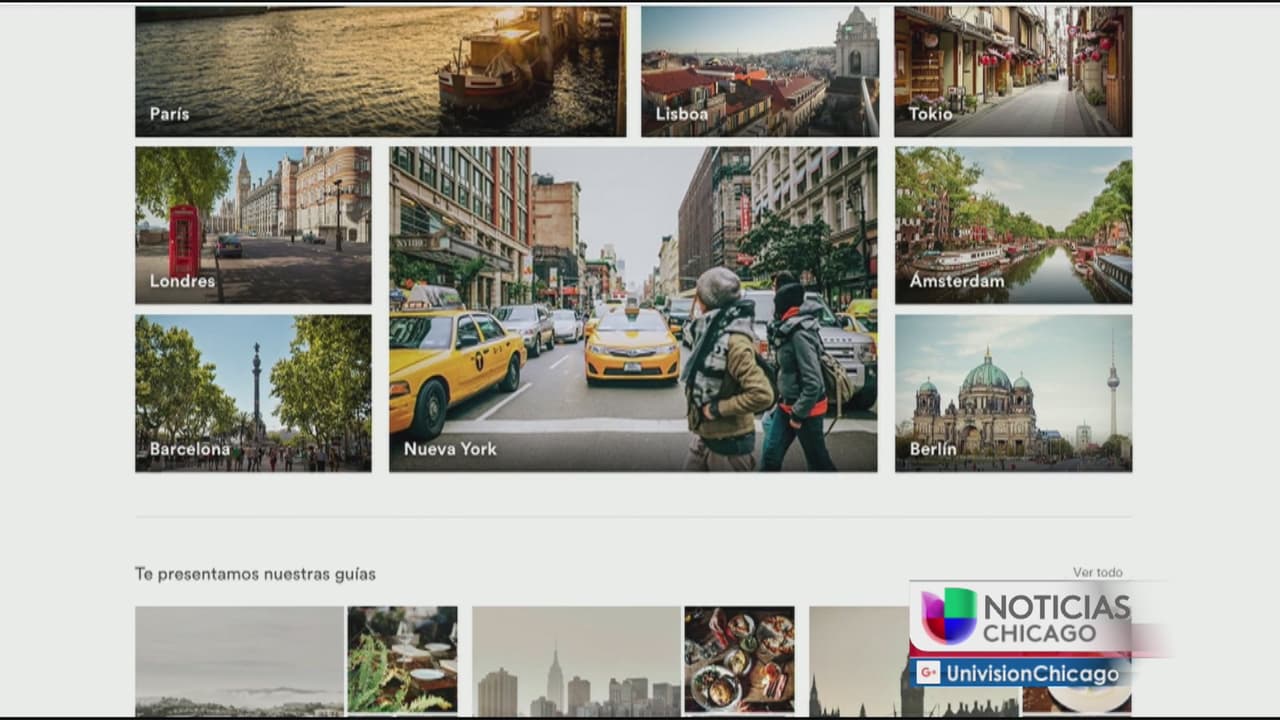Image resolution: width=1280 pixels, height=720 pixels.
Task: Click the 'Te presentamos nuestras guías' heading
Action: tap(255, 574)
